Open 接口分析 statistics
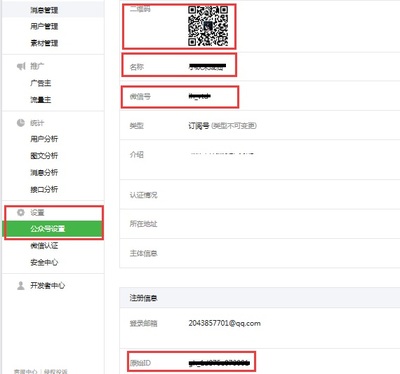 [44, 189]
